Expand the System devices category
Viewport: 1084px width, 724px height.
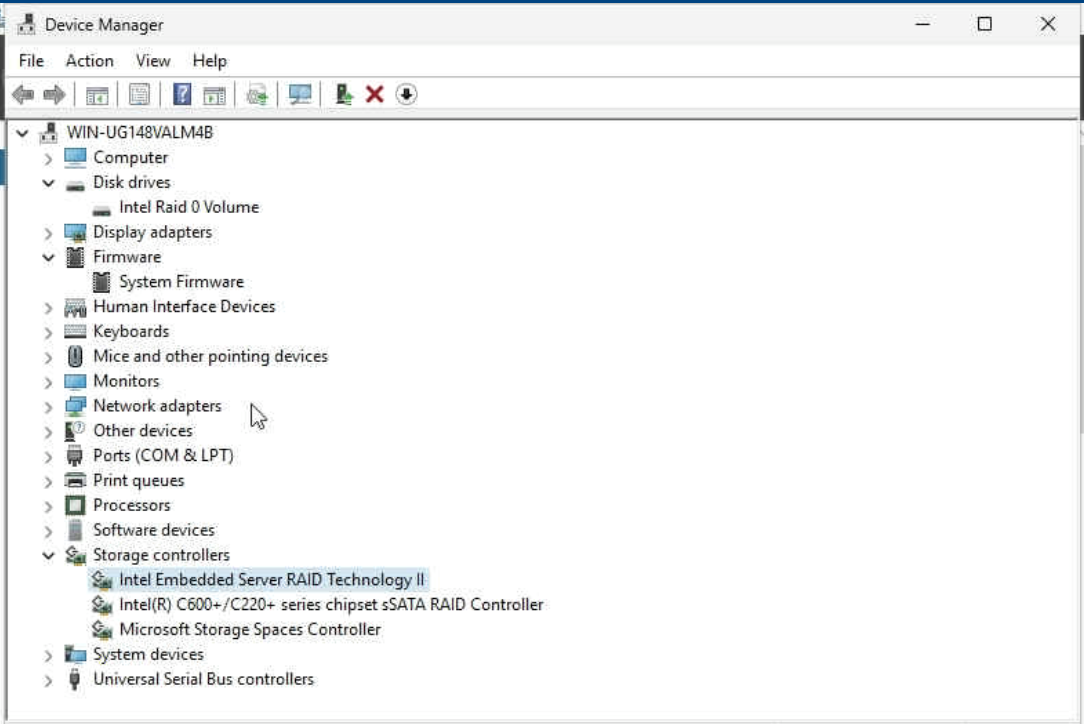coord(48,655)
